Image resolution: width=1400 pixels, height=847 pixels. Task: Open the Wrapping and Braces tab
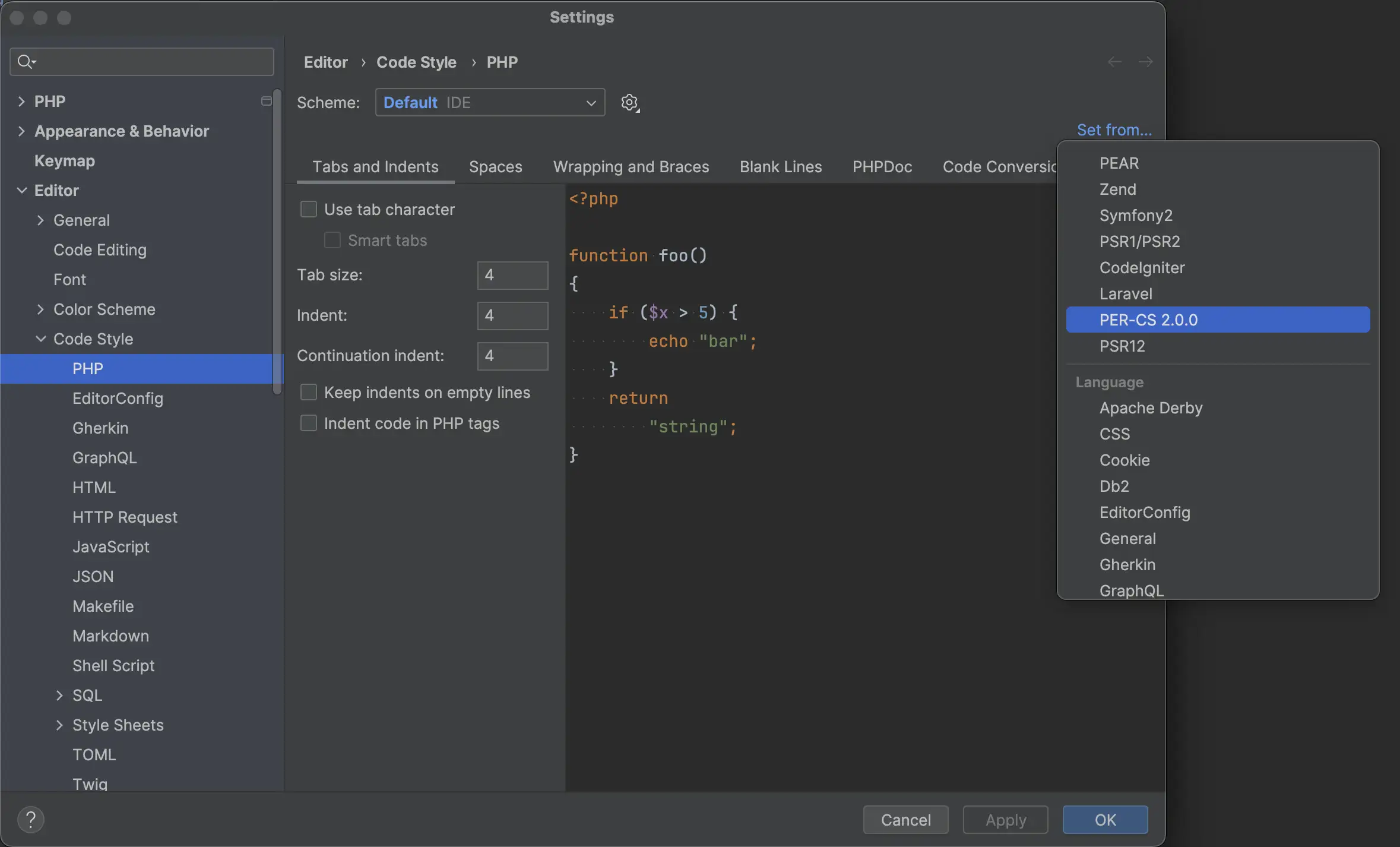pos(631,166)
